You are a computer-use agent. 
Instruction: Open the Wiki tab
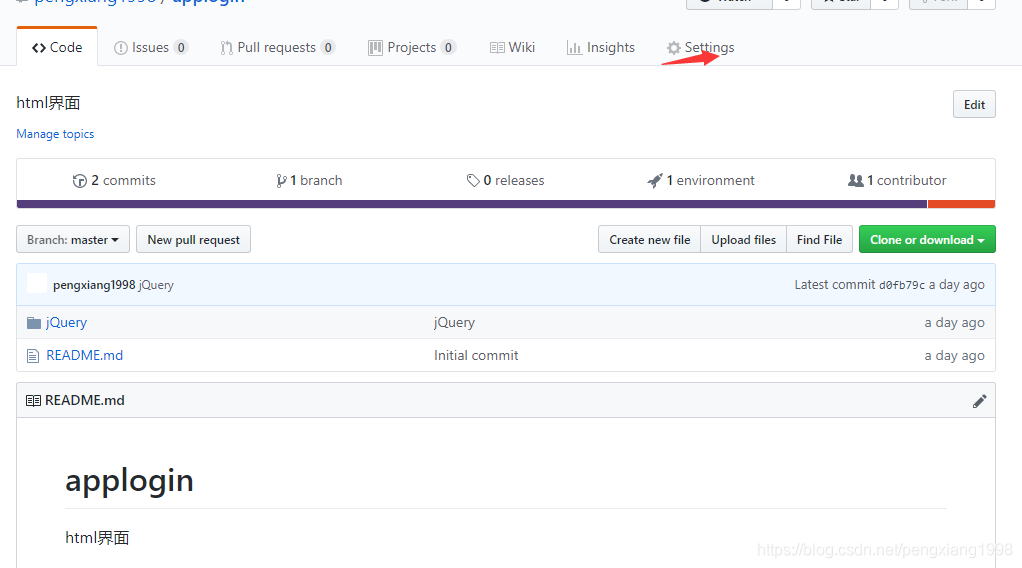[512, 48]
